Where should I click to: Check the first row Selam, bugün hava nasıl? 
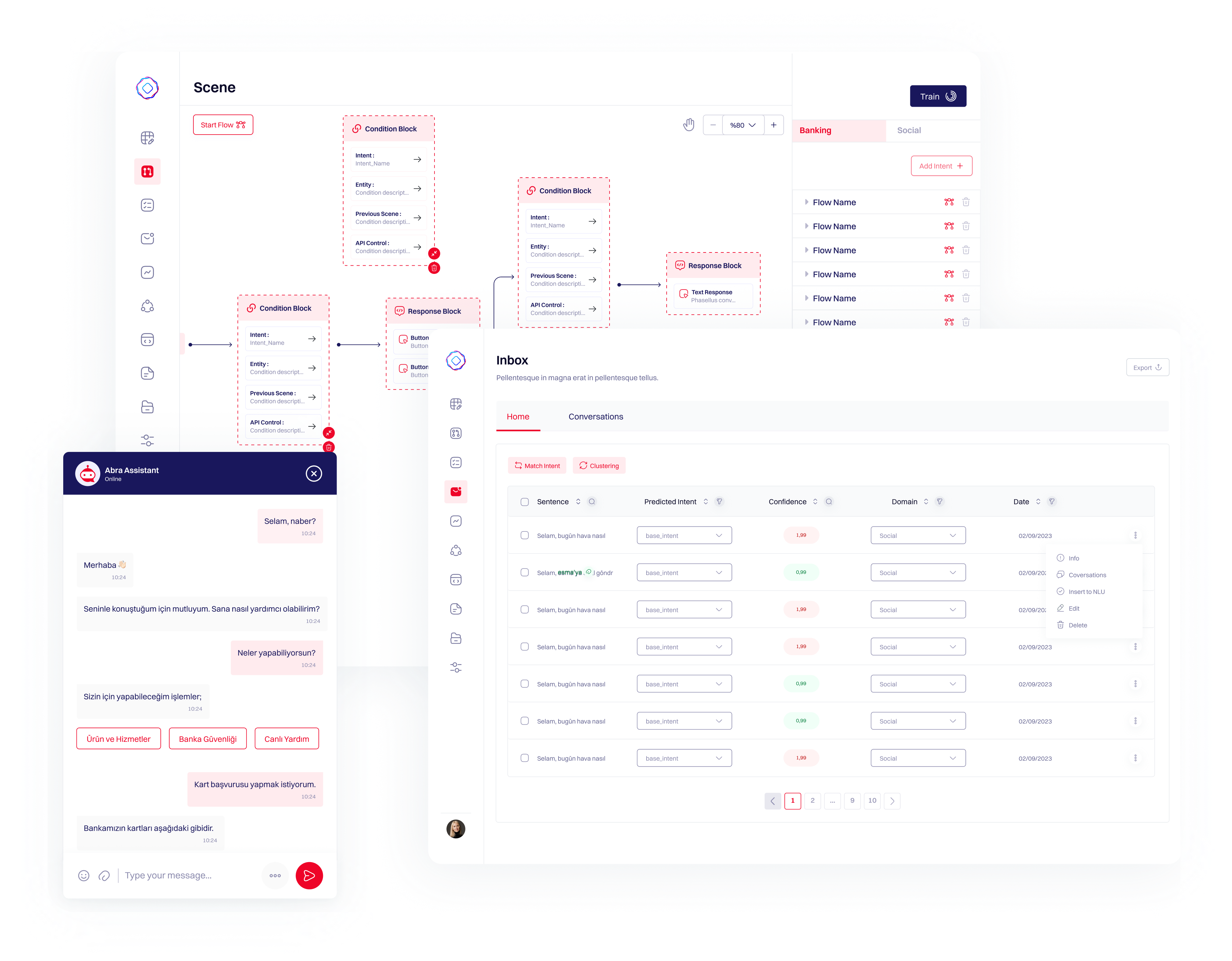click(525, 535)
